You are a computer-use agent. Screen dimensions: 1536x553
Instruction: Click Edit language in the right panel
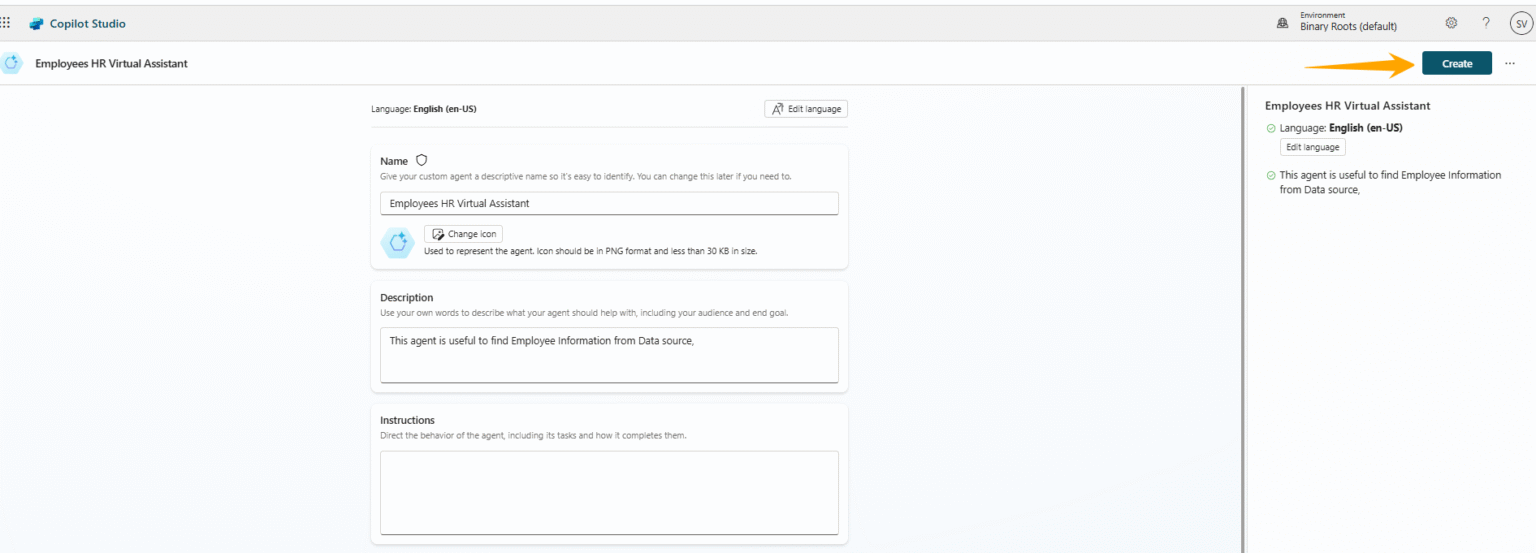click(x=1312, y=147)
